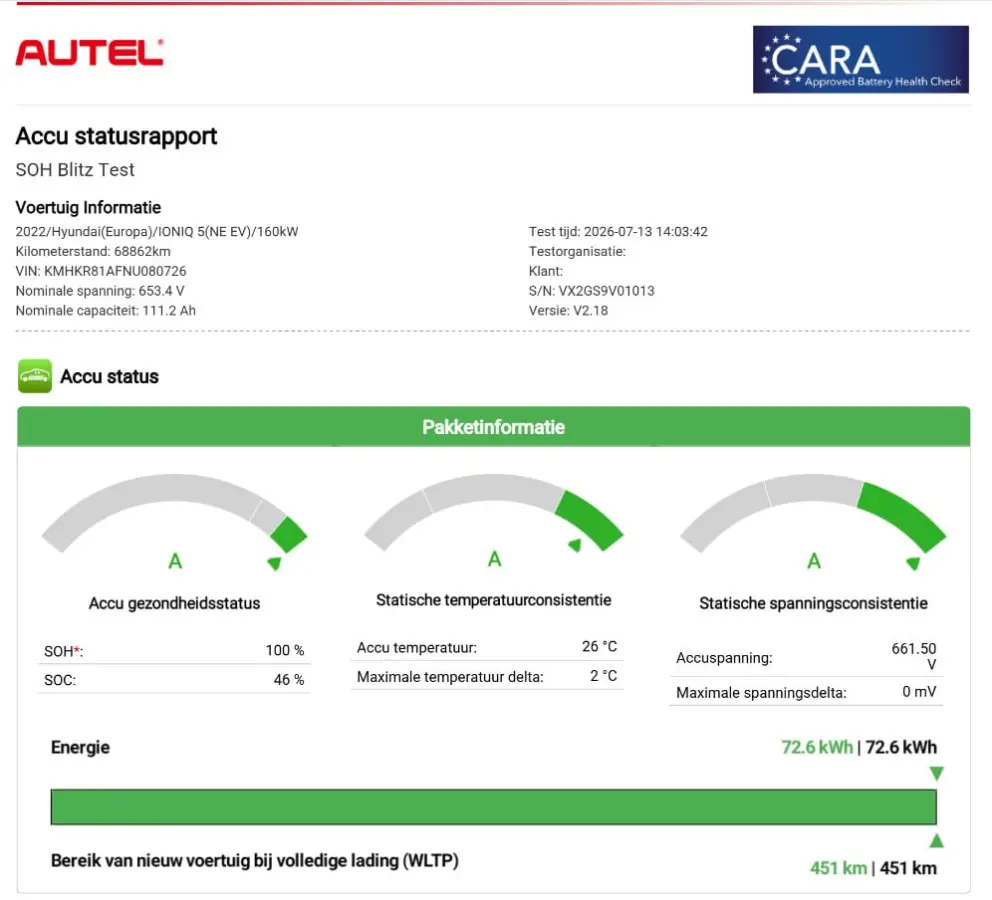Select the Pakketinformatie green header tab
This screenshot has height=900, width=992.
pyautogui.click(x=493, y=427)
